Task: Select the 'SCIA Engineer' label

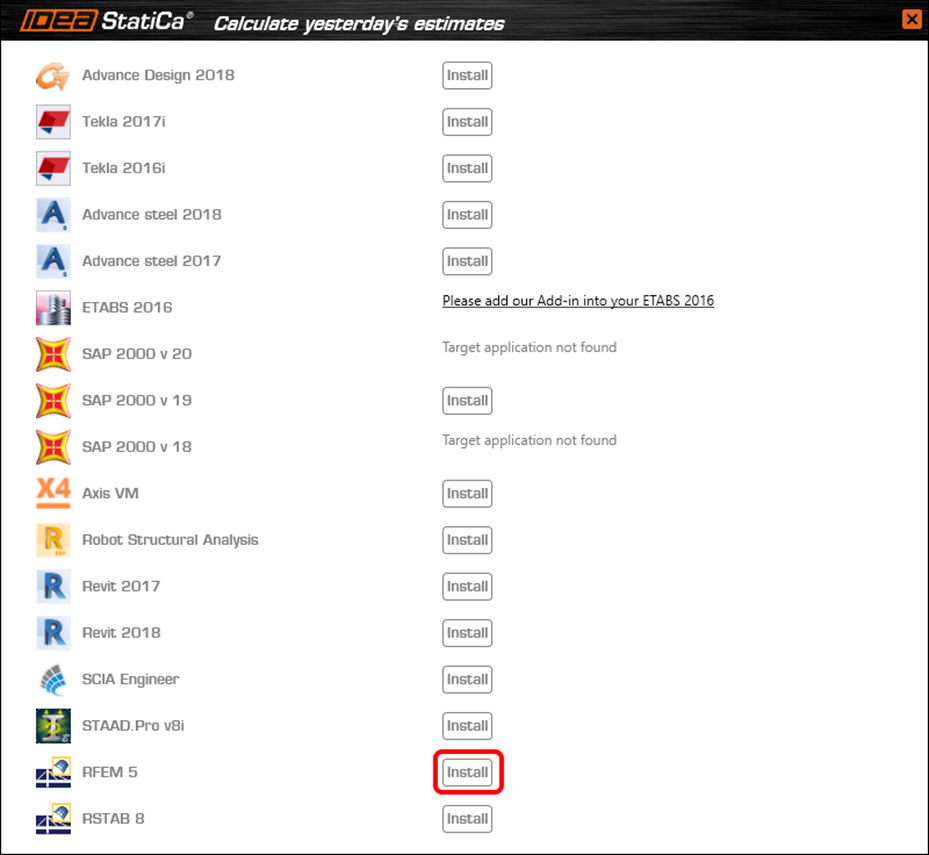Action: coord(130,679)
